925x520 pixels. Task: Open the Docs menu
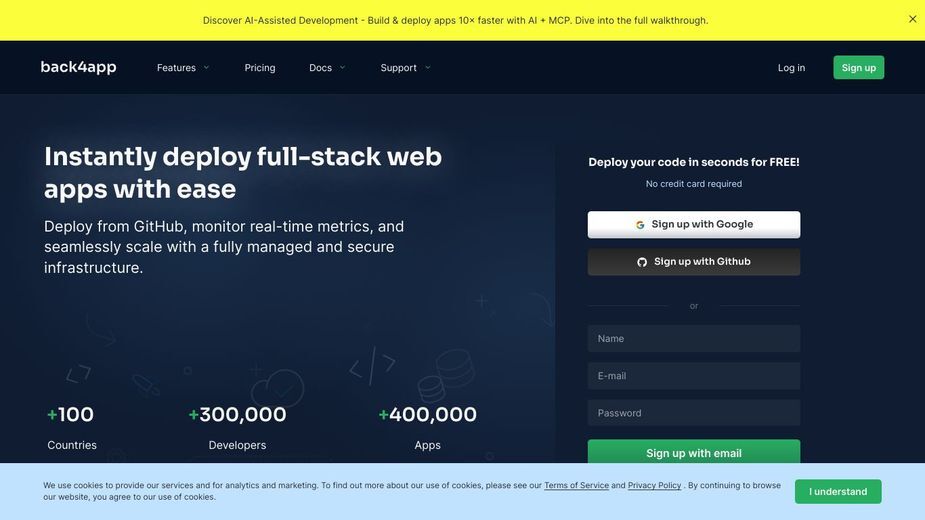tap(320, 68)
